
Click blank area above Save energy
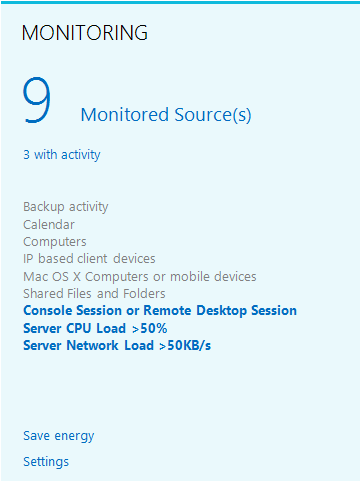[x=180, y=390]
